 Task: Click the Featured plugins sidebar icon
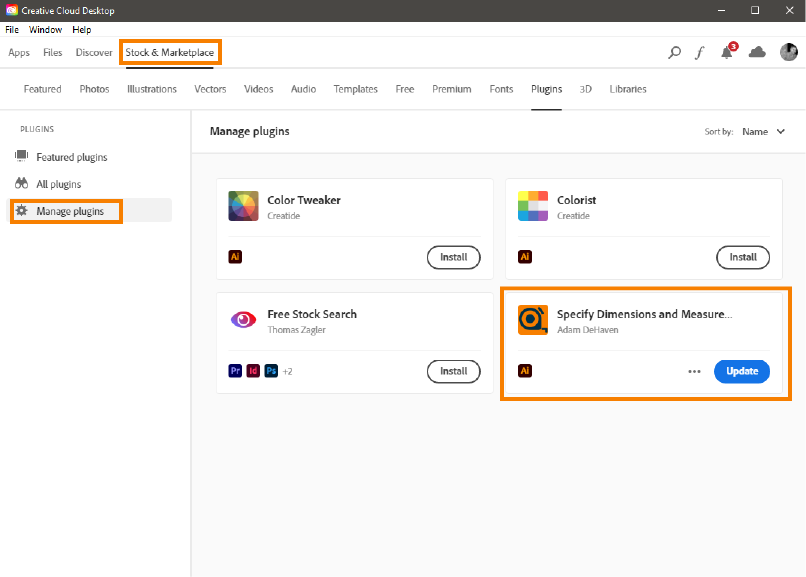tap(22, 156)
